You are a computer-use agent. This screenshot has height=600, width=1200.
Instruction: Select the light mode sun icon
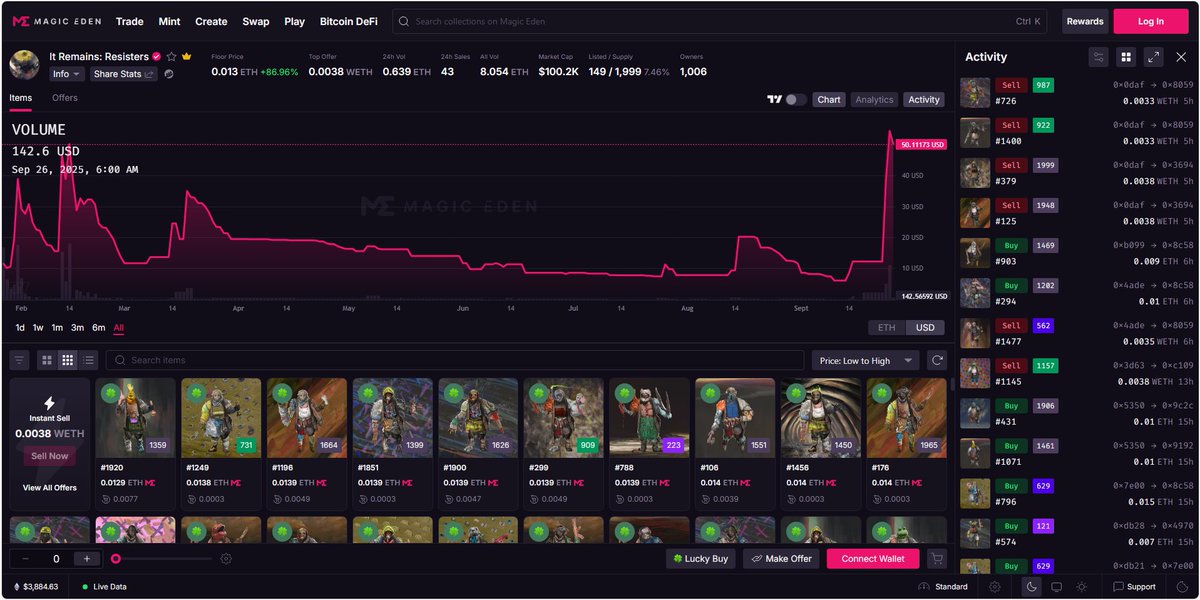[1081, 587]
